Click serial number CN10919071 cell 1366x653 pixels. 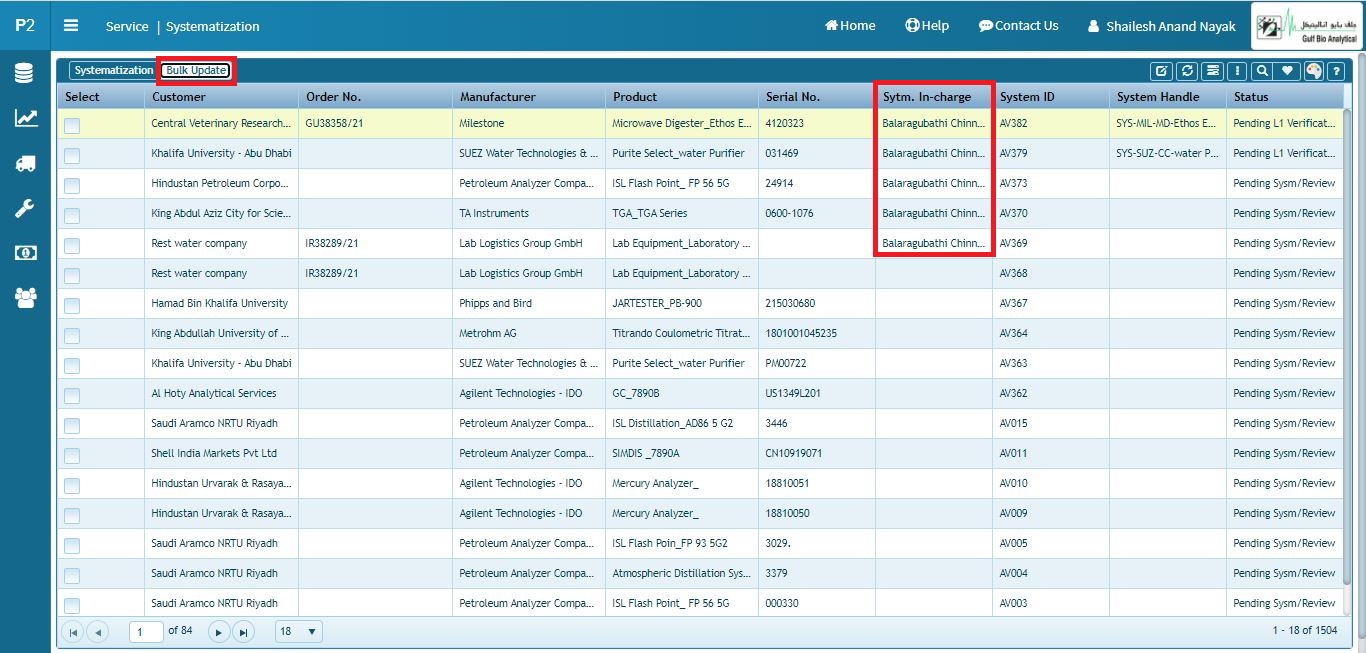pyautogui.click(x=817, y=454)
